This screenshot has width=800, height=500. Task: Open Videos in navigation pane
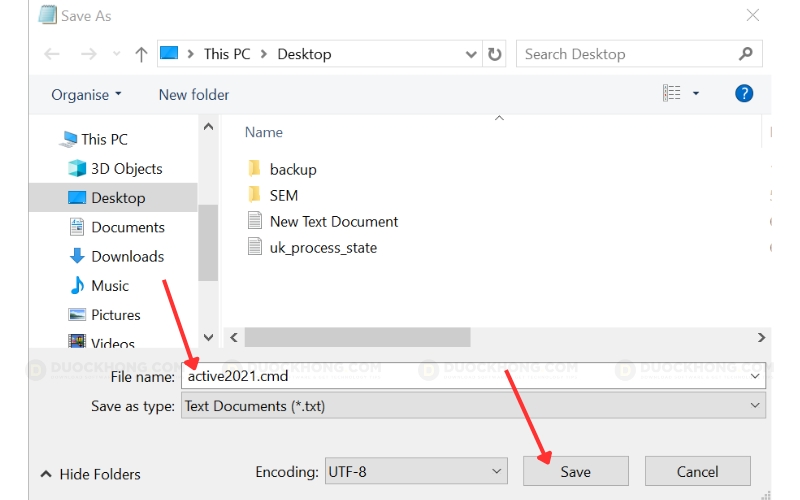coord(113,342)
